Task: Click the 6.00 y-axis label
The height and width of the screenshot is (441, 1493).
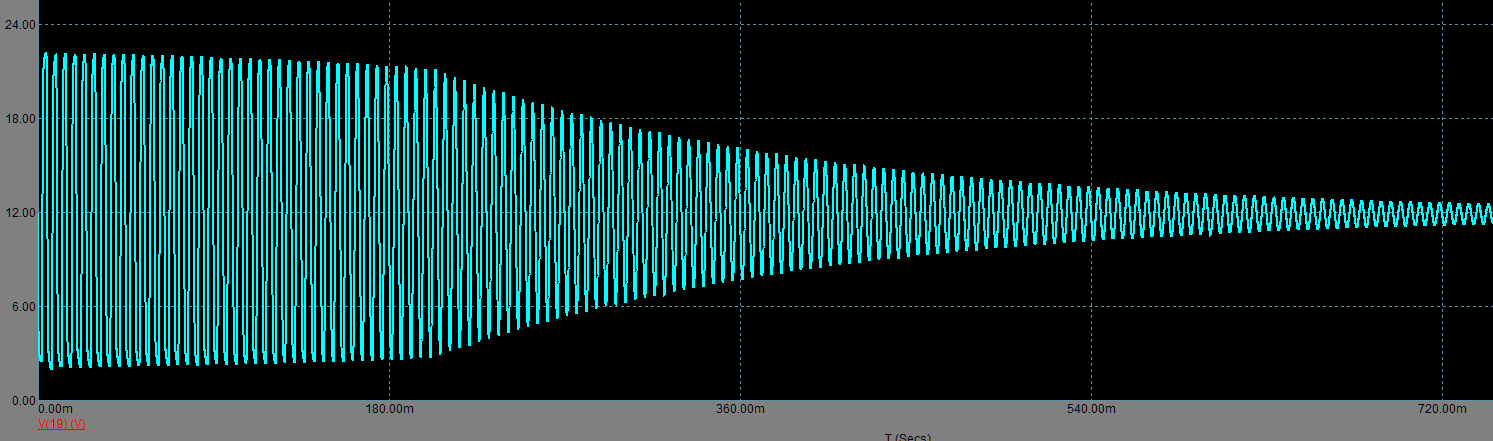Action: [23, 306]
